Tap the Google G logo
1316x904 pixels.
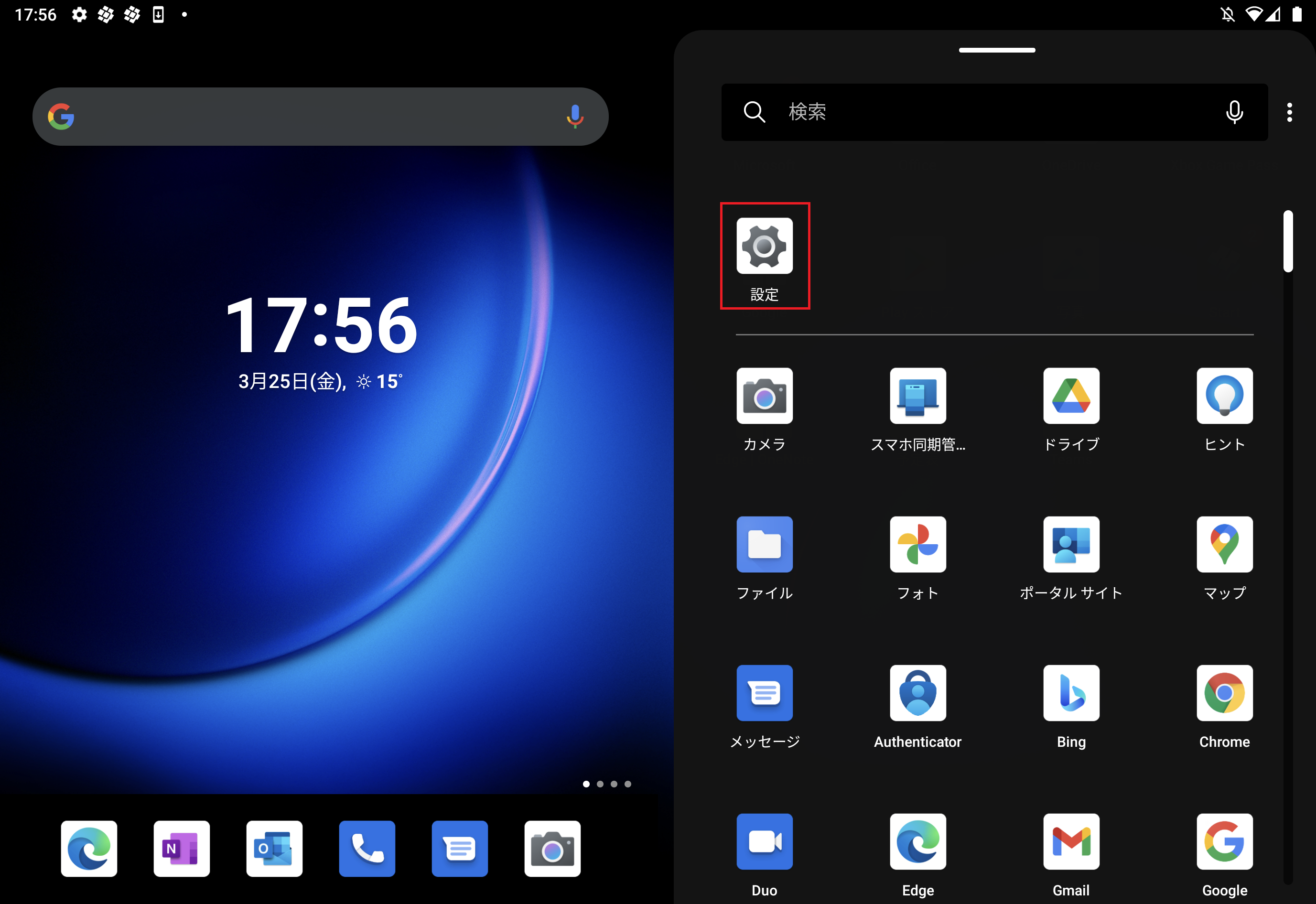point(61,116)
